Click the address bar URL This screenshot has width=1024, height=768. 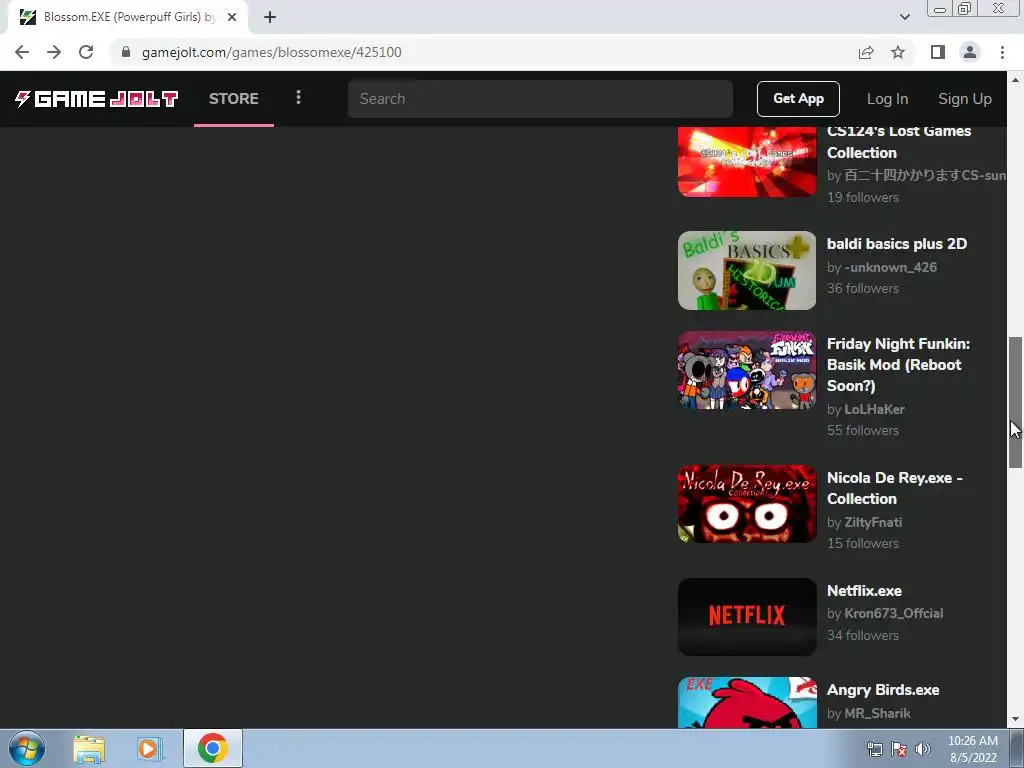(272, 52)
